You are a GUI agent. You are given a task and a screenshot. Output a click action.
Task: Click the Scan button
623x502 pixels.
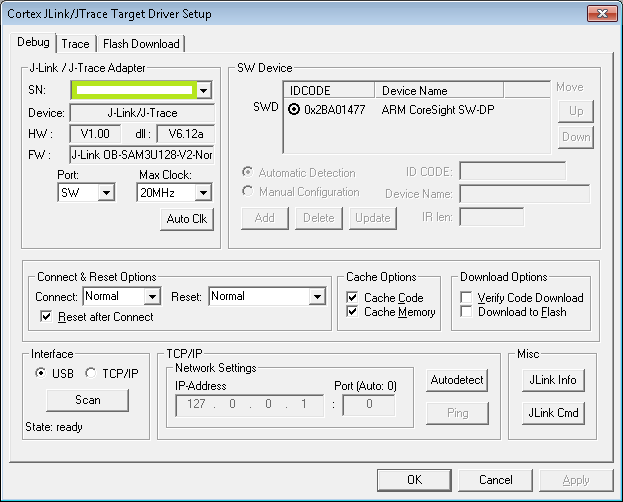[x=87, y=400]
